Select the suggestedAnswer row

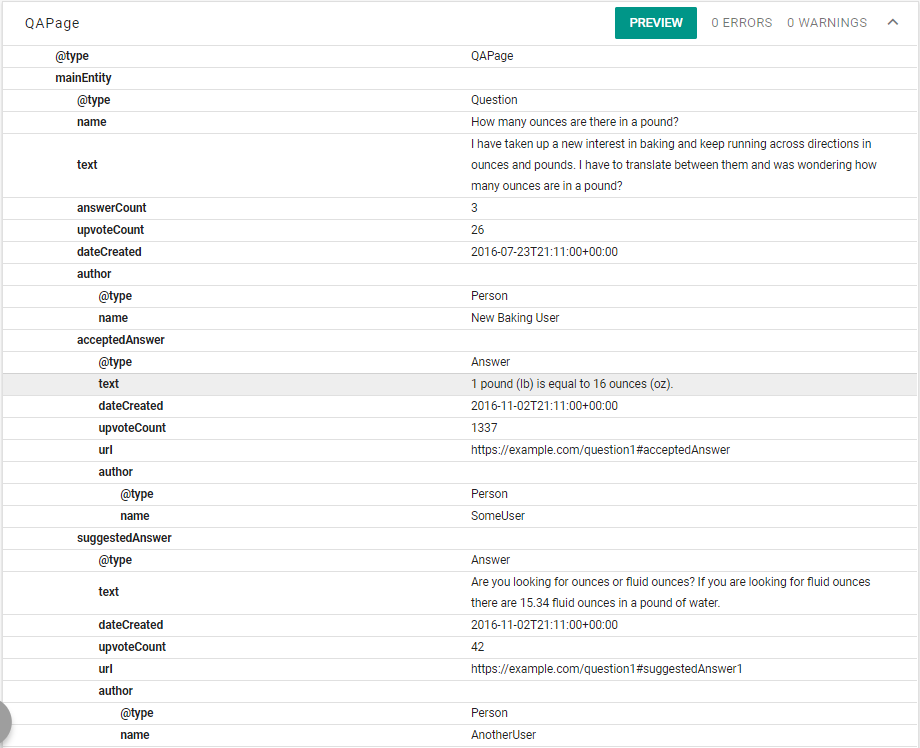pyautogui.click(x=460, y=538)
